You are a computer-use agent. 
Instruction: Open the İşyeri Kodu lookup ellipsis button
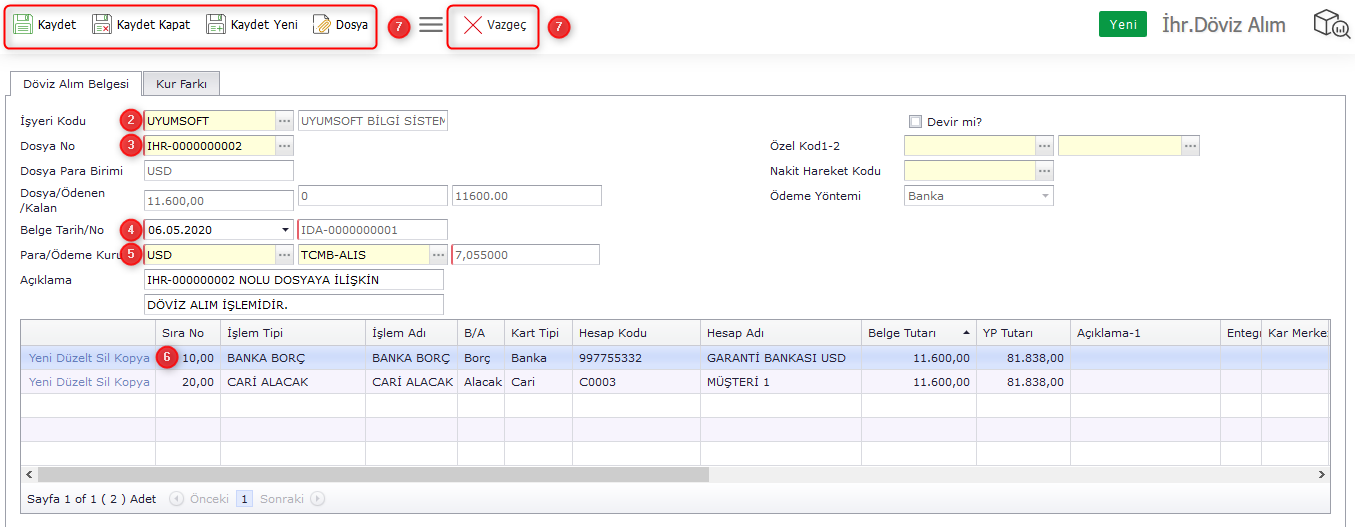[x=284, y=121]
